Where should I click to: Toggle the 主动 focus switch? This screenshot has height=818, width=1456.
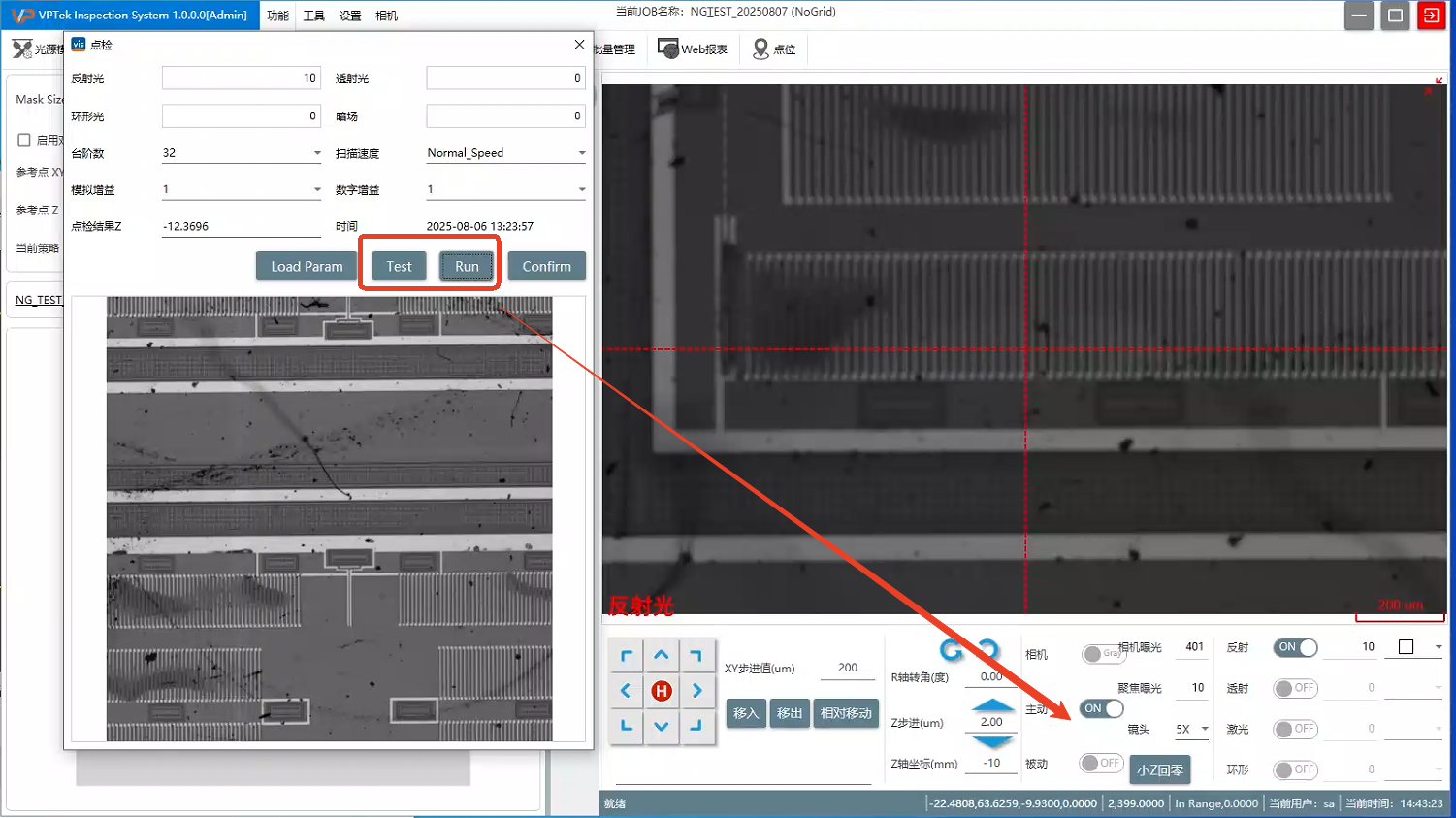click(x=1101, y=708)
